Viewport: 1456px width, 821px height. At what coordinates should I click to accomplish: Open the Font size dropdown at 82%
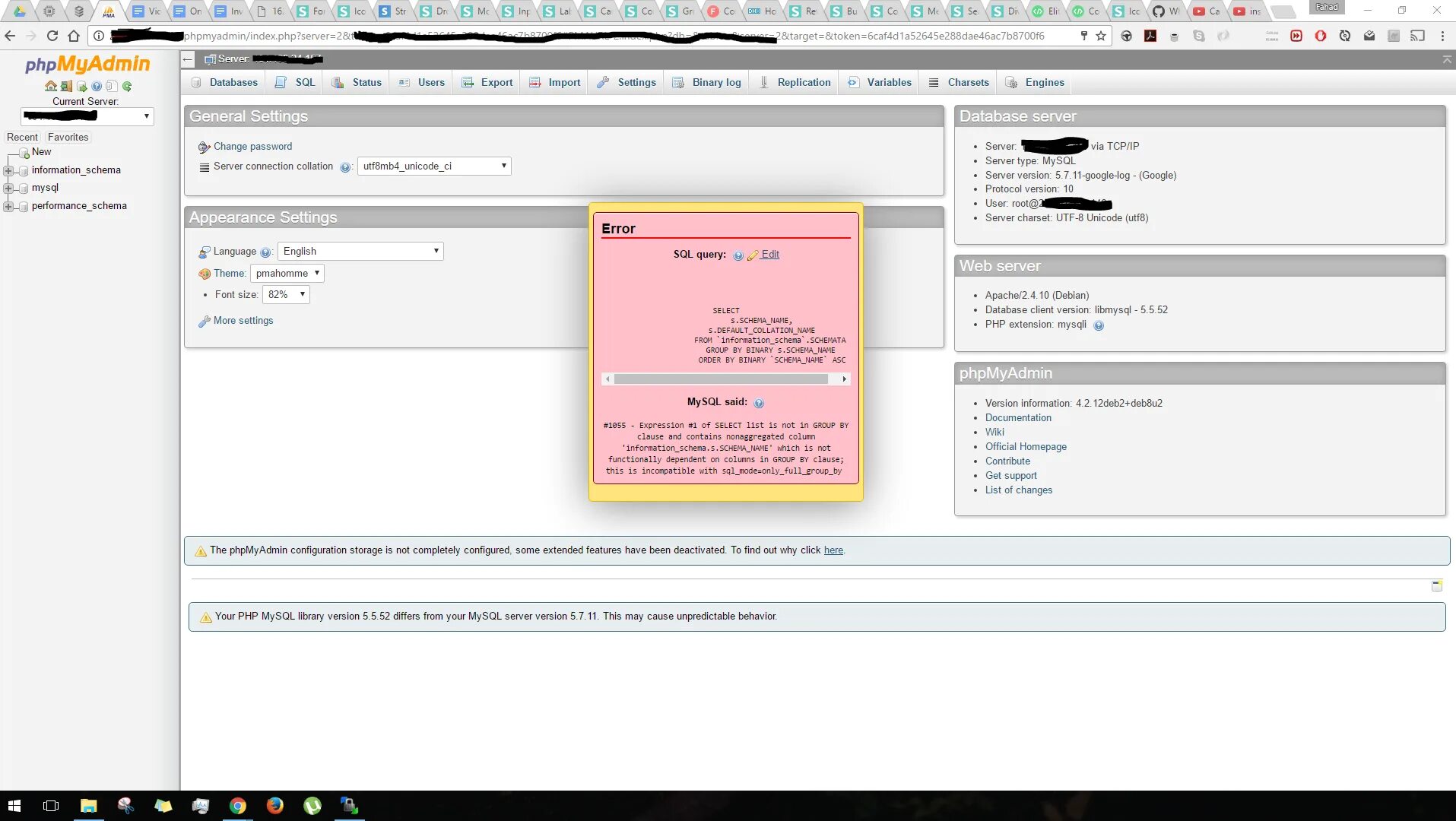tap(286, 294)
